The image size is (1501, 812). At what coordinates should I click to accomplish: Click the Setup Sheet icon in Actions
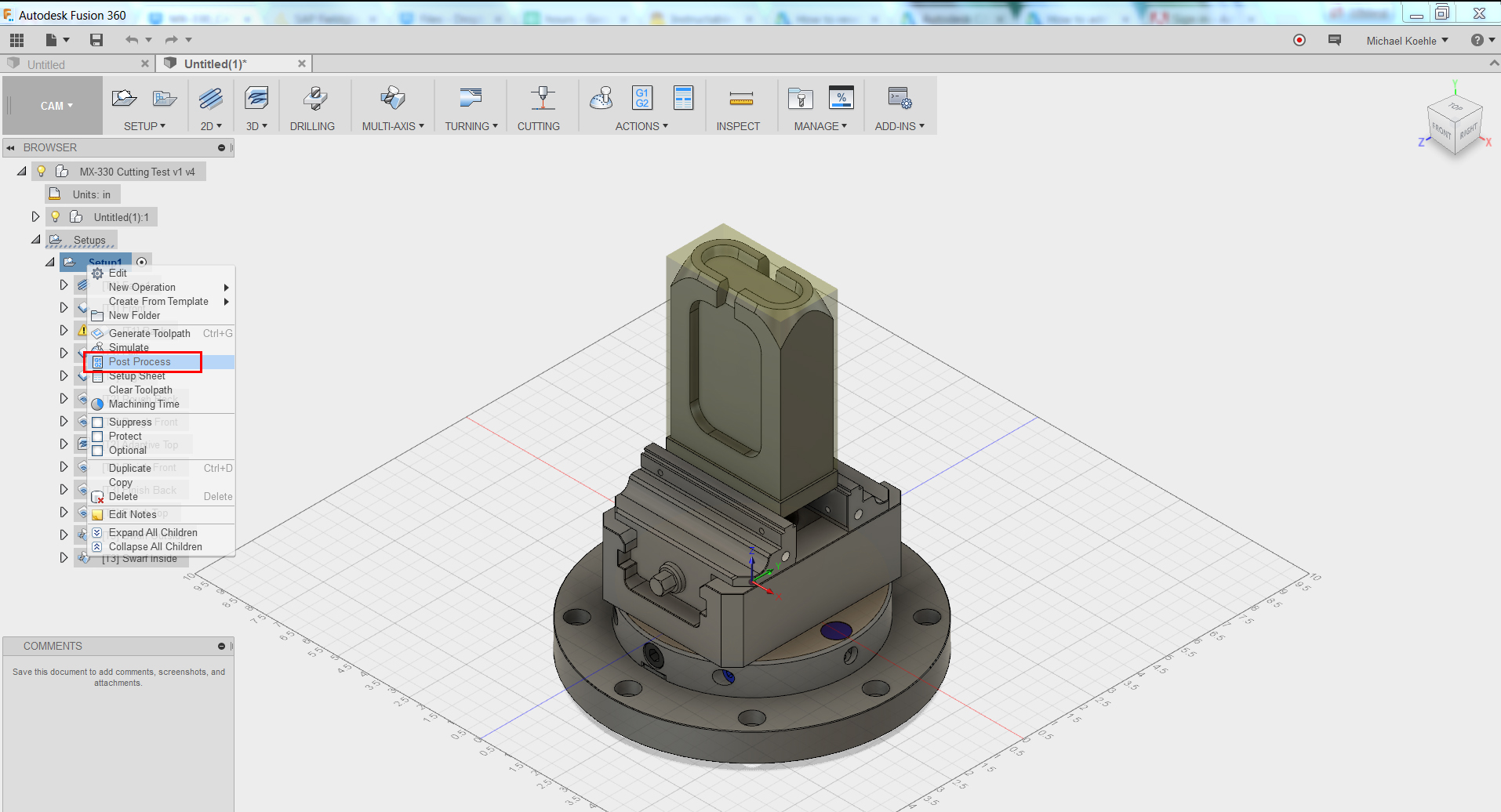683,98
